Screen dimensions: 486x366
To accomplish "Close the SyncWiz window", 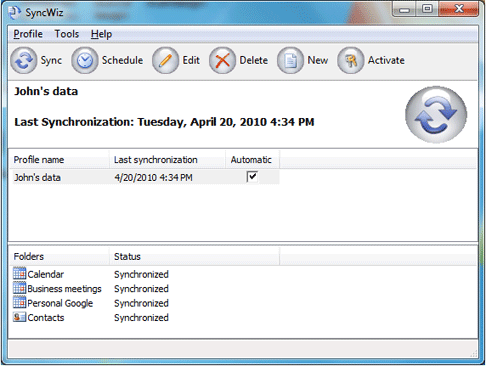I will coord(459,9).
